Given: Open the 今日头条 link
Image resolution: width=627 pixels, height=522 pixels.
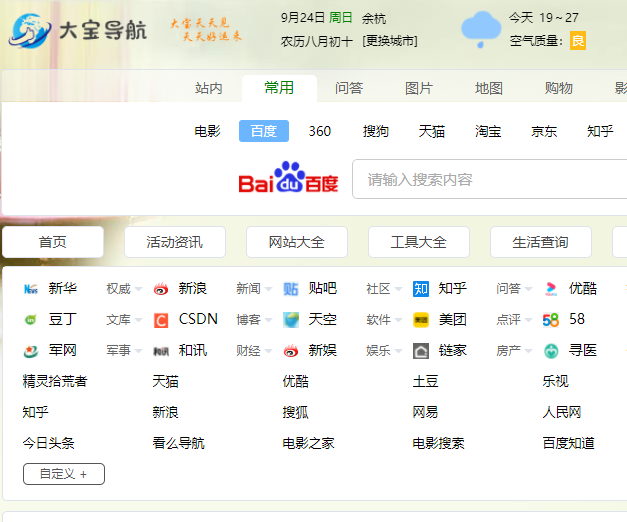Looking at the screenshot, I should tap(49, 443).
